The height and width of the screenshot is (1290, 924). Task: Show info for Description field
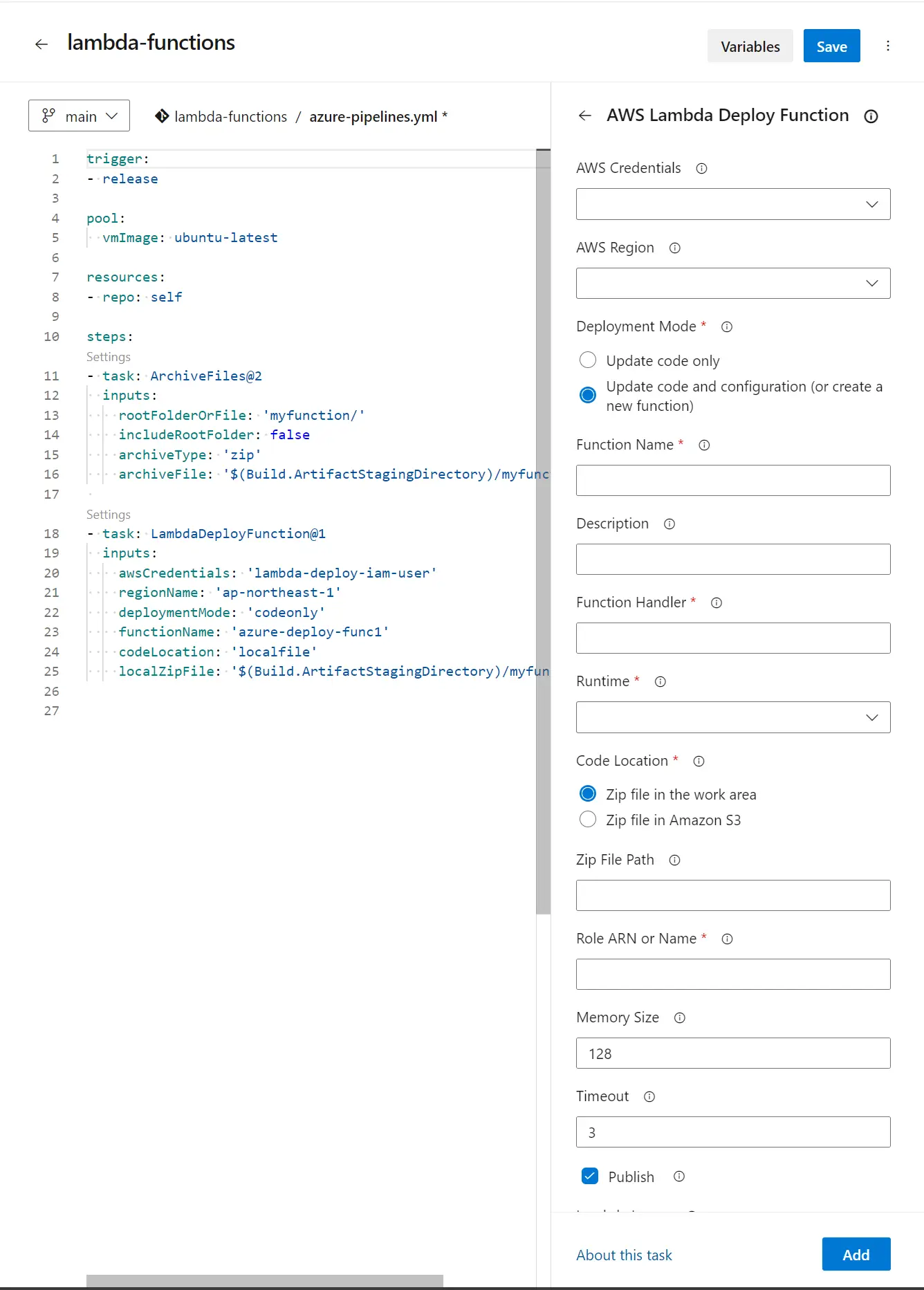[x=669, y=524]
